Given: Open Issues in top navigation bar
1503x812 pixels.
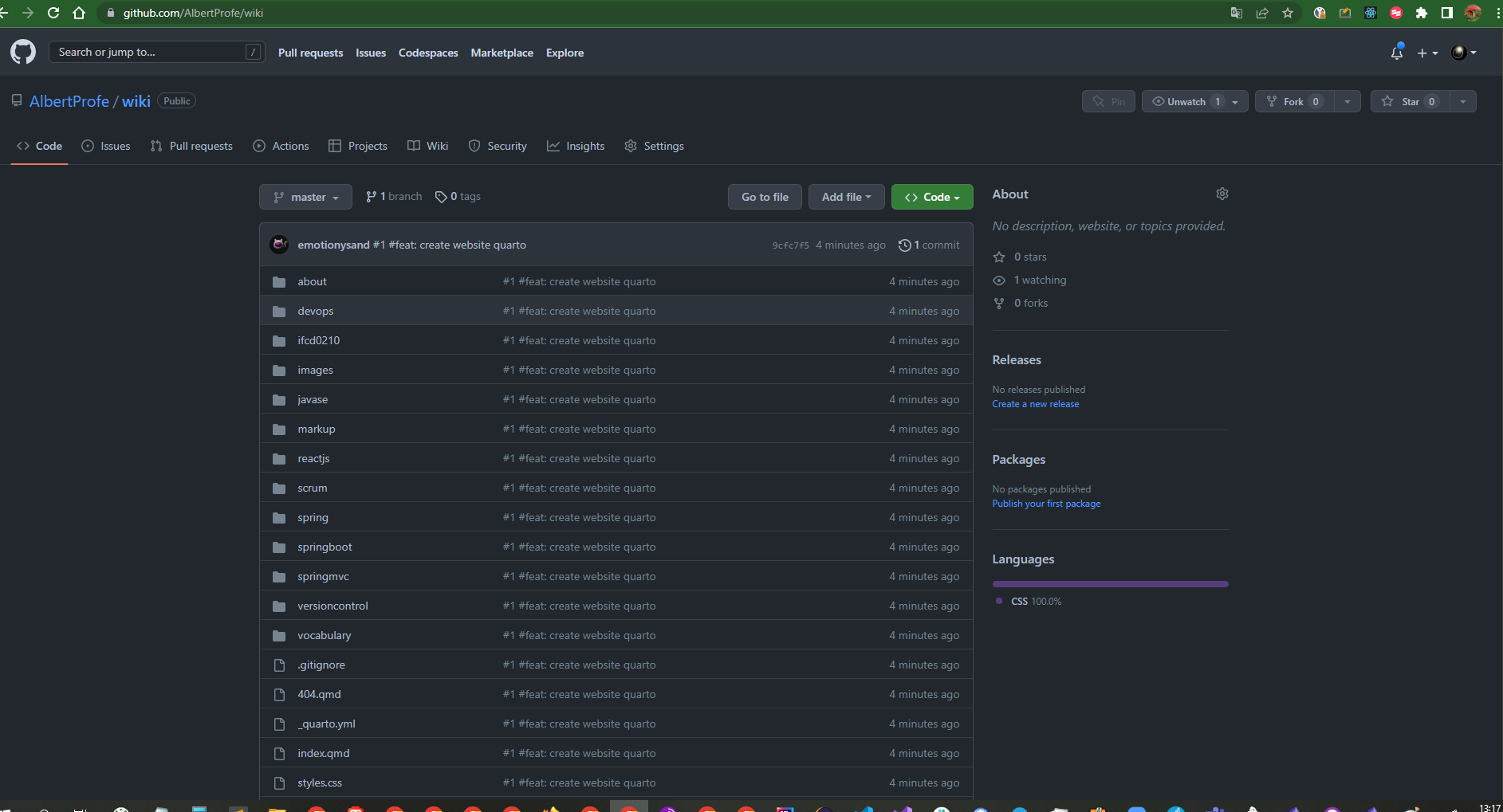Looking at the screenshot, I should [371, 53].
